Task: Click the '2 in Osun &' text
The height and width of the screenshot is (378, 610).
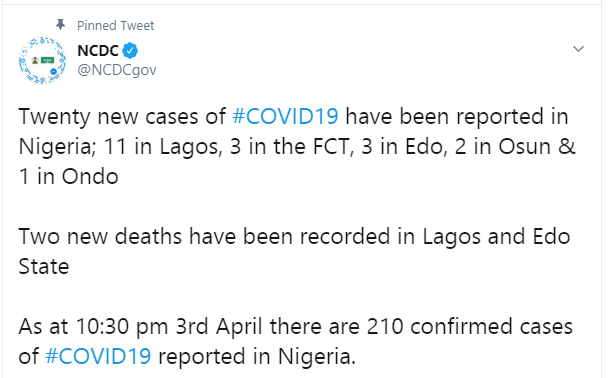Action: point(515,147)
